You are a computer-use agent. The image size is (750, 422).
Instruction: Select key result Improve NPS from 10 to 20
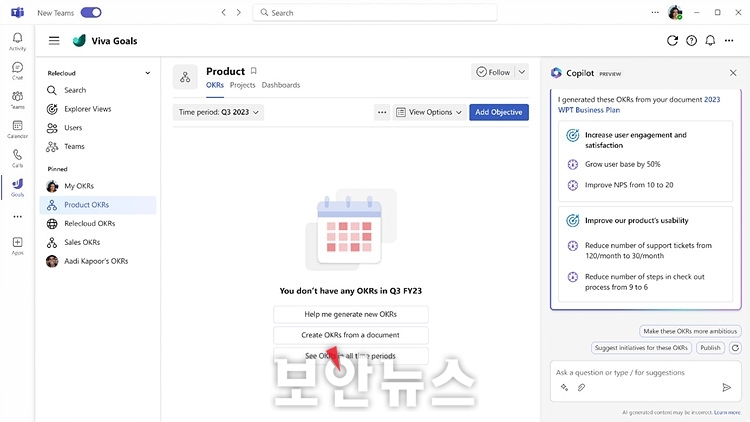(x=629, y=185)
